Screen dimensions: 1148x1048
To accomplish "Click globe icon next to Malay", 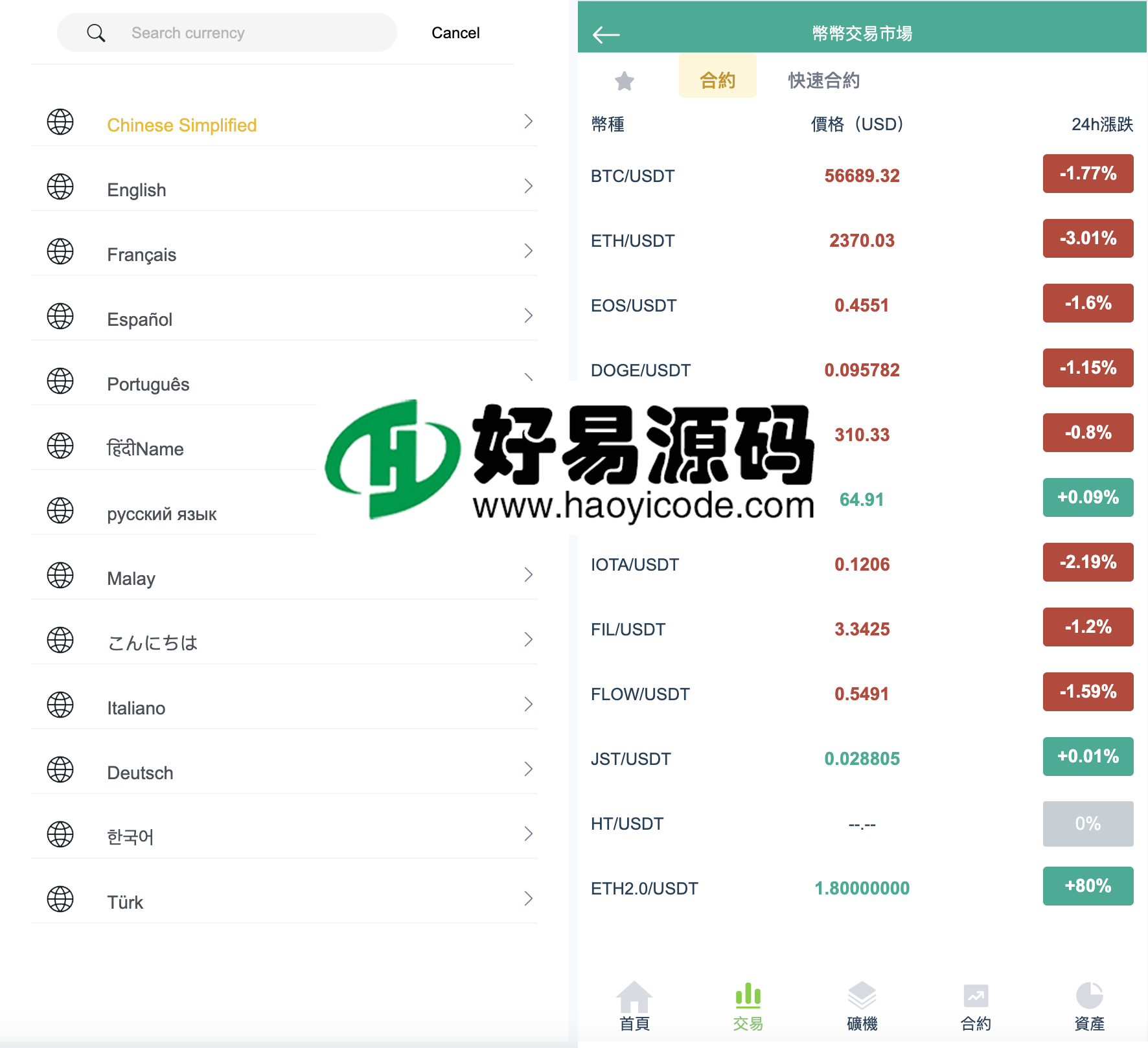I will (60, 575).
